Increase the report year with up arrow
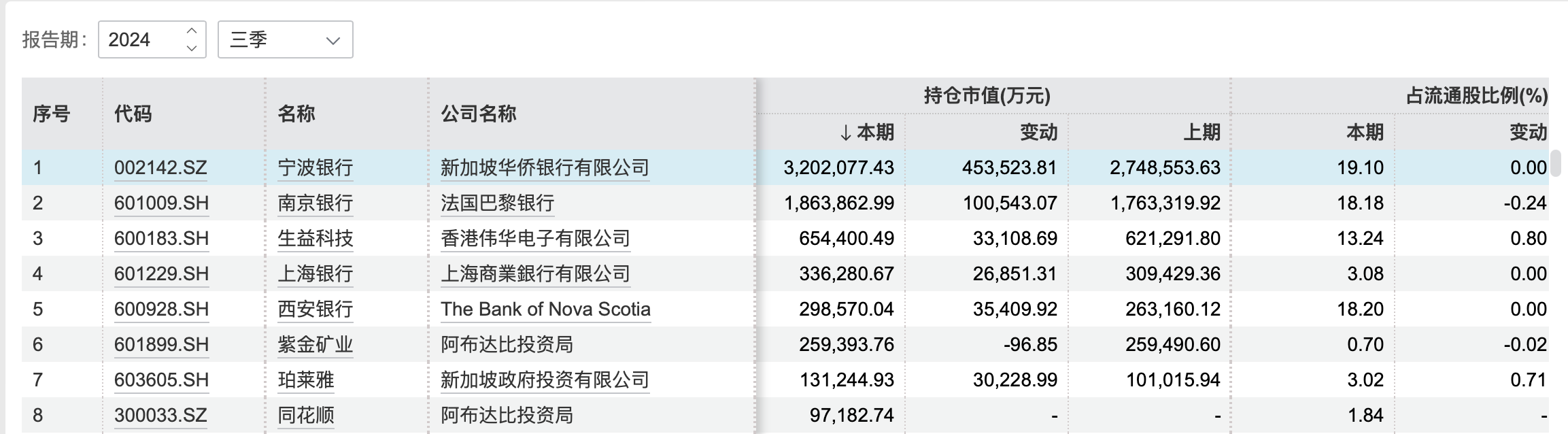The image size is (1568, 434). [x=192, y=31]
